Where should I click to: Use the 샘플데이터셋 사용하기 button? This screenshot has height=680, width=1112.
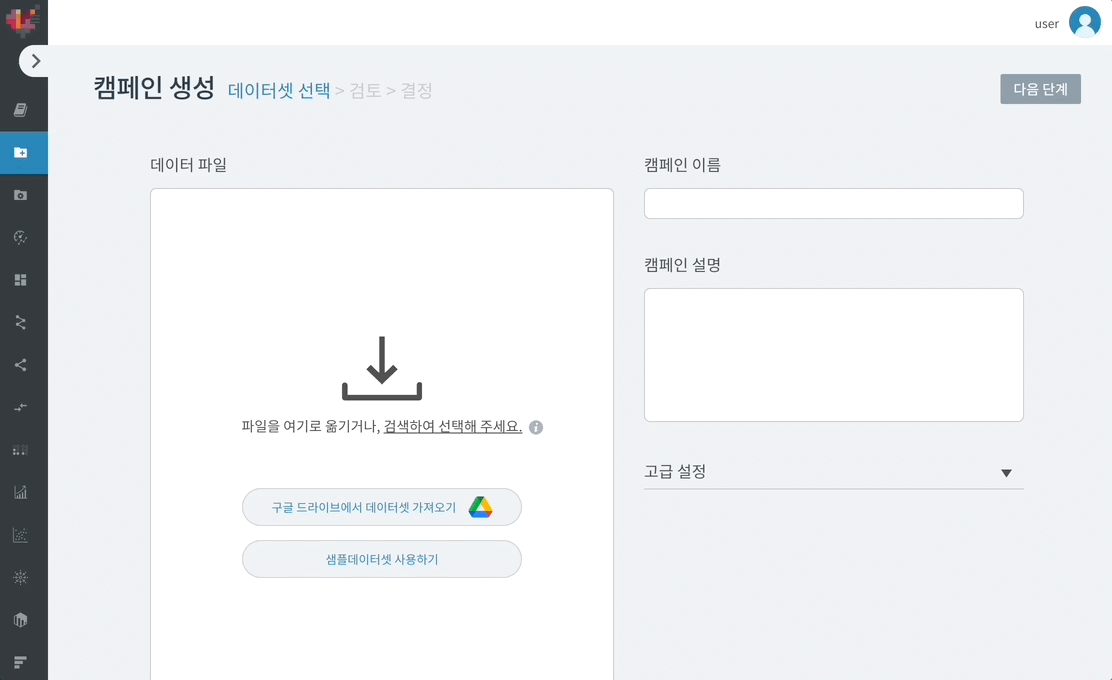click(x=381, y=558)
